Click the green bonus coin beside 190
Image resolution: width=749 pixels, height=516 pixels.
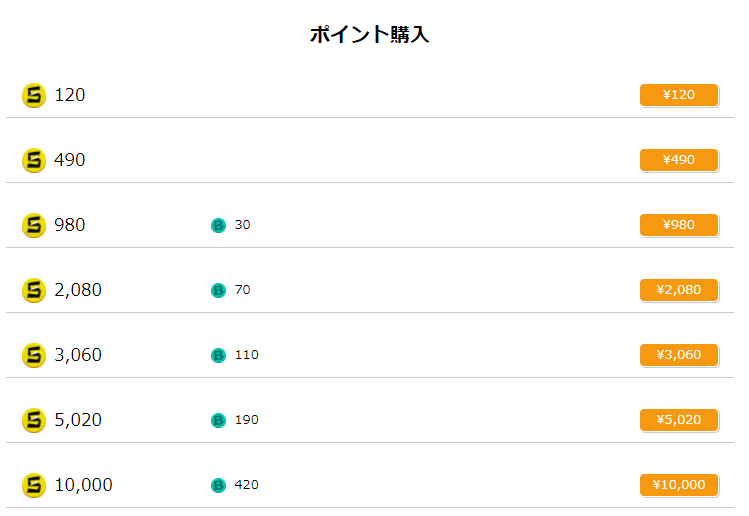(x=218, y=420)
